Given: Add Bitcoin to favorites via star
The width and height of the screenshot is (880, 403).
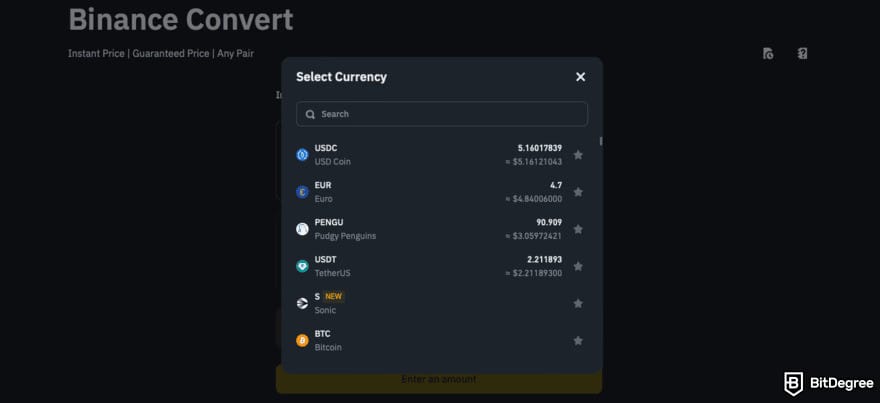Looking at the screenshot, I should pyautogui.click(x=578, y=340).
